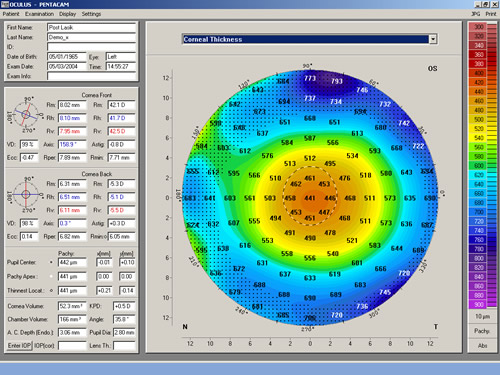Click the 745 value in lower right map
500x375 pixels.
385,292
